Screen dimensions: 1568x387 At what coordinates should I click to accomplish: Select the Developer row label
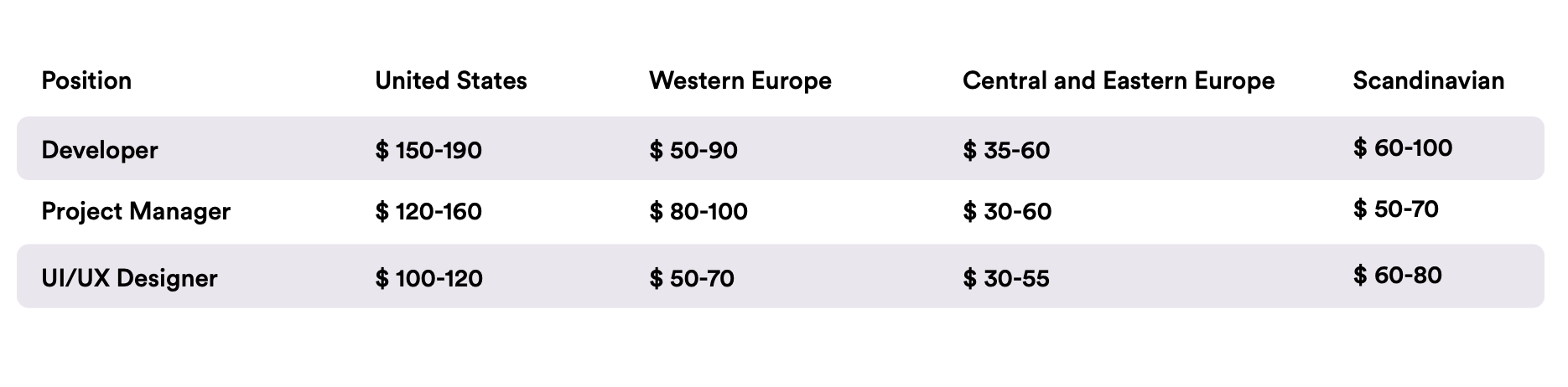pos(100,150)
